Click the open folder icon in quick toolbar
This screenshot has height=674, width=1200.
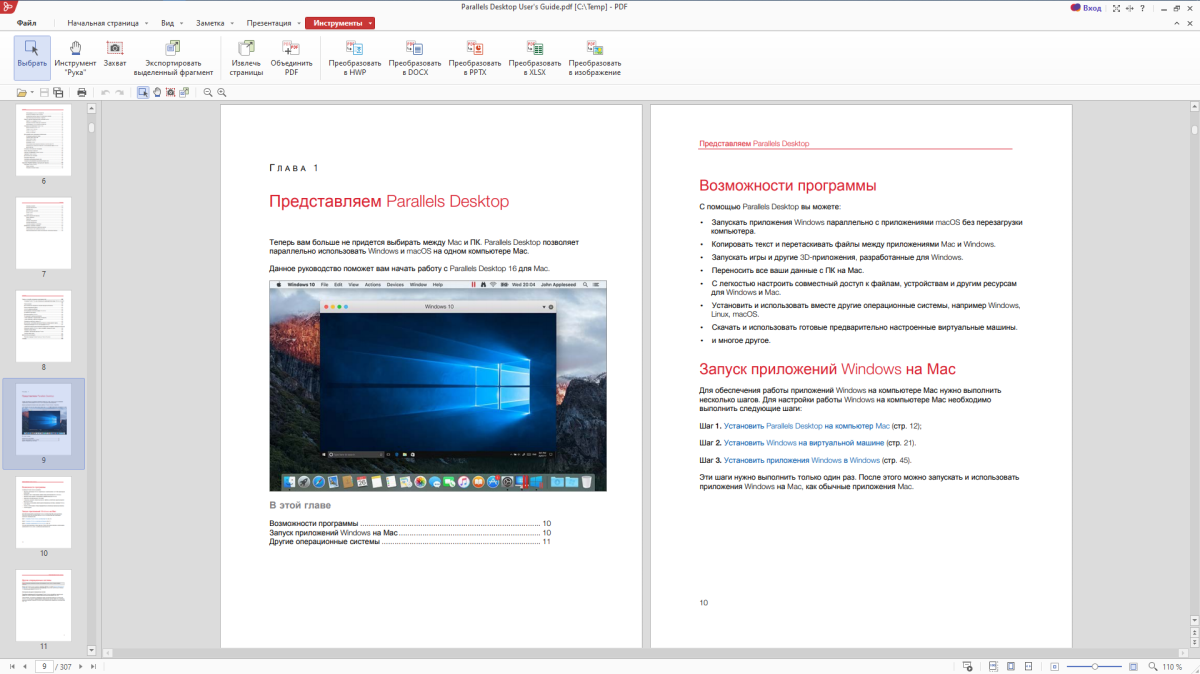[x=22, y=92]
